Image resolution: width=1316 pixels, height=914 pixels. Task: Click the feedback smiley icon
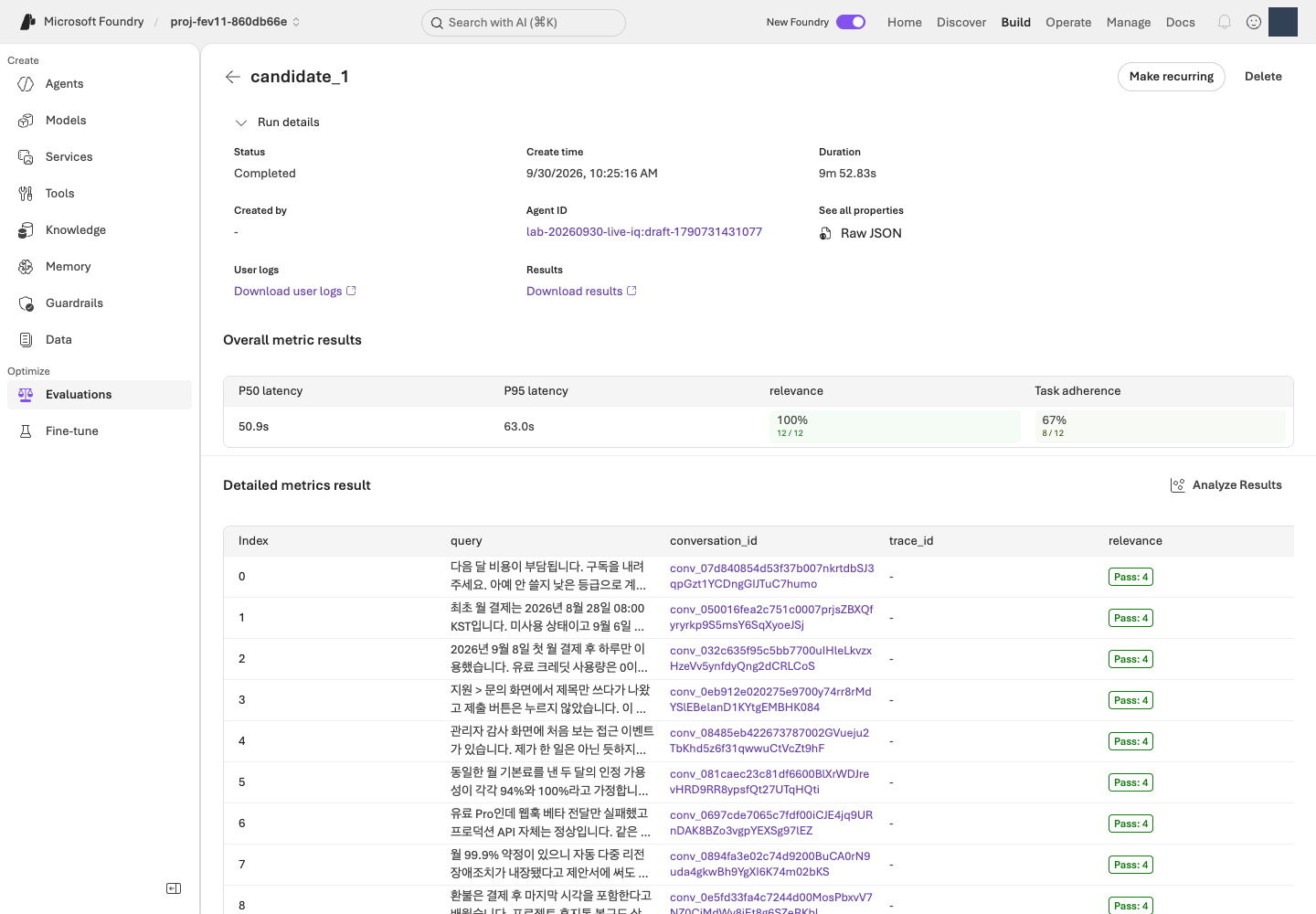pos(1254,22)
